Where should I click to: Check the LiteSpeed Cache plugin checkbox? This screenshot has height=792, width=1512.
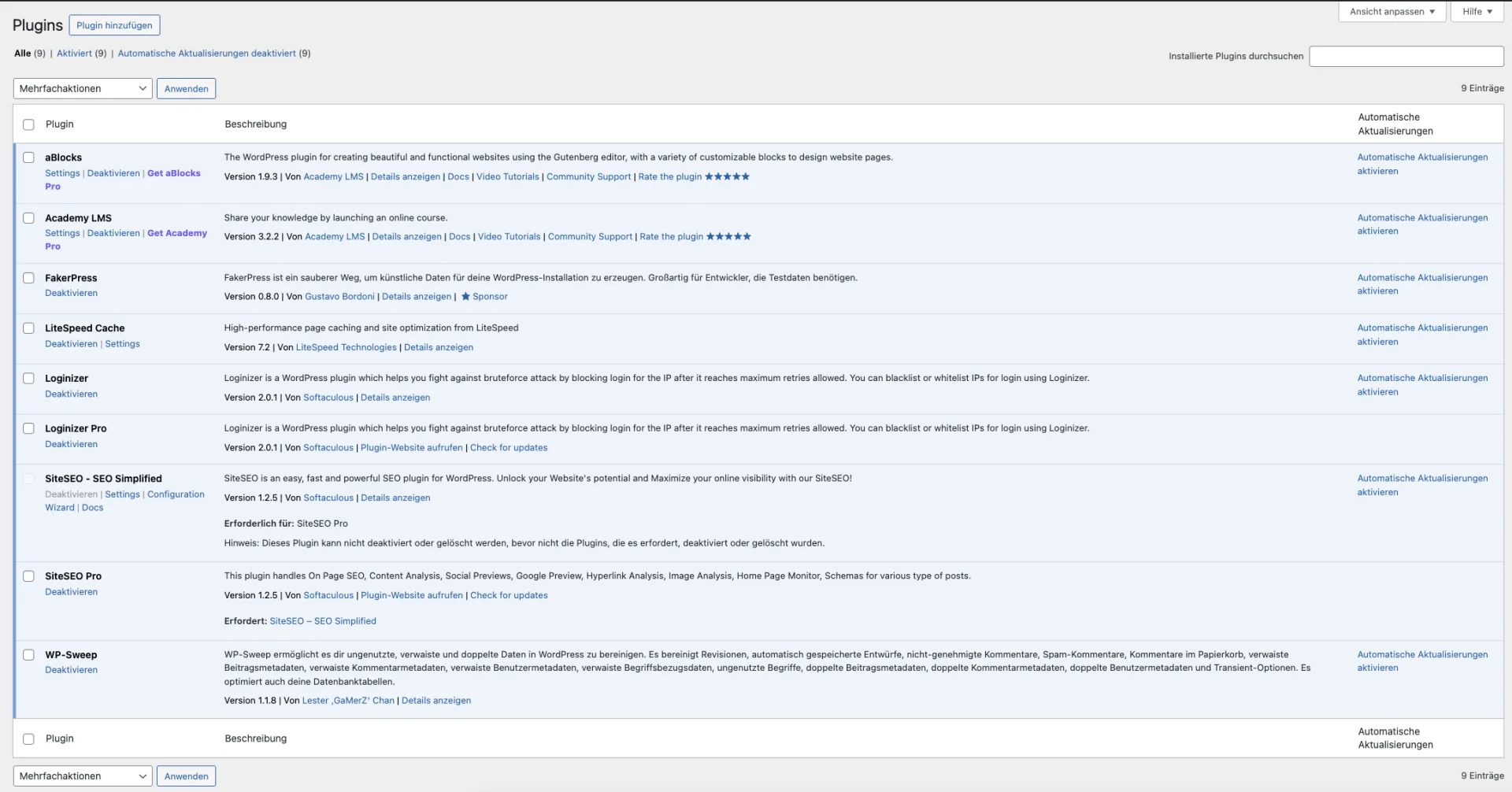tap(28, 328)
